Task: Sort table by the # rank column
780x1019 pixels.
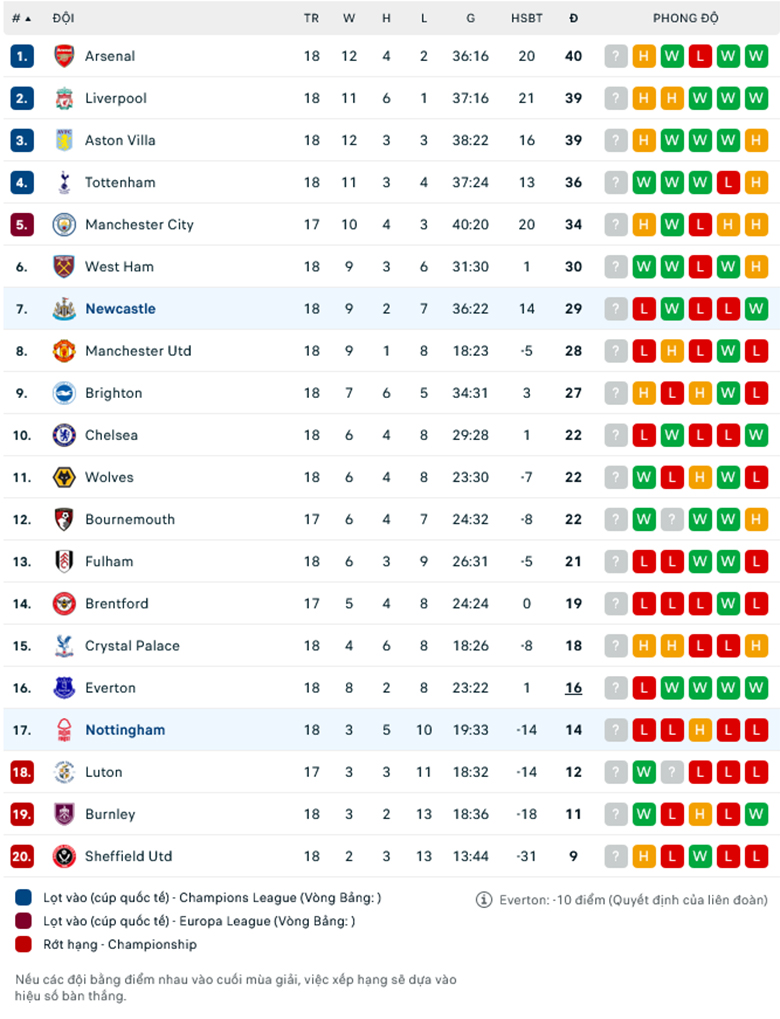Action: pyautogui.click(x=21, y=18)
